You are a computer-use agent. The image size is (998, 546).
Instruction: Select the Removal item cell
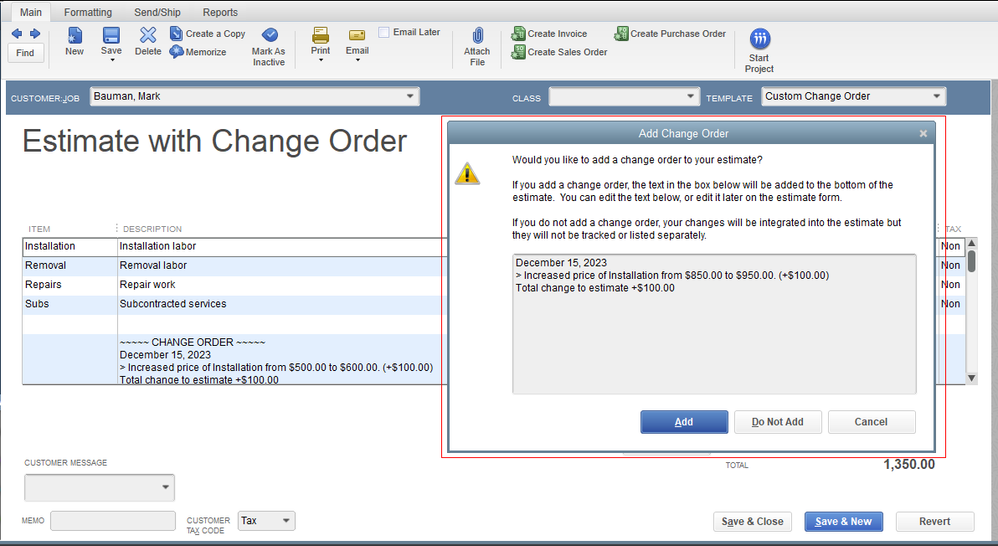point(70,265)
